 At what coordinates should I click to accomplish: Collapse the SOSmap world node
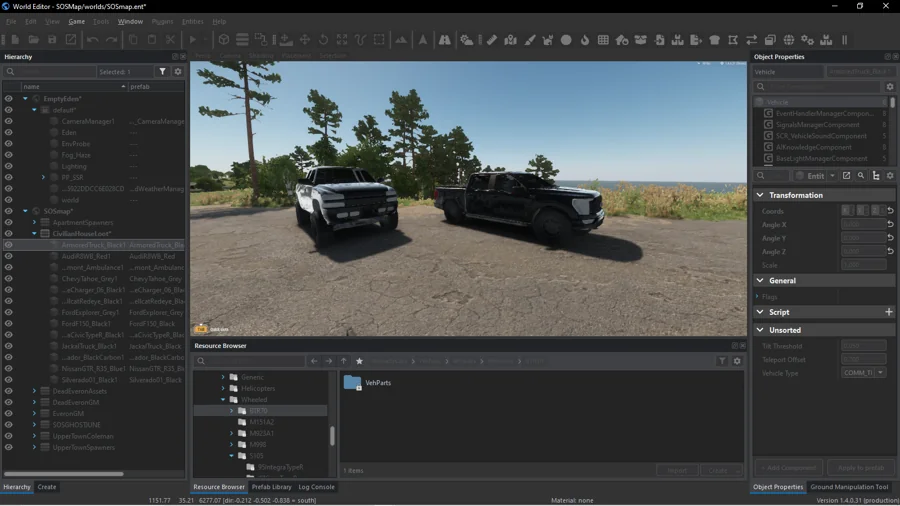(x=25, y=211)
